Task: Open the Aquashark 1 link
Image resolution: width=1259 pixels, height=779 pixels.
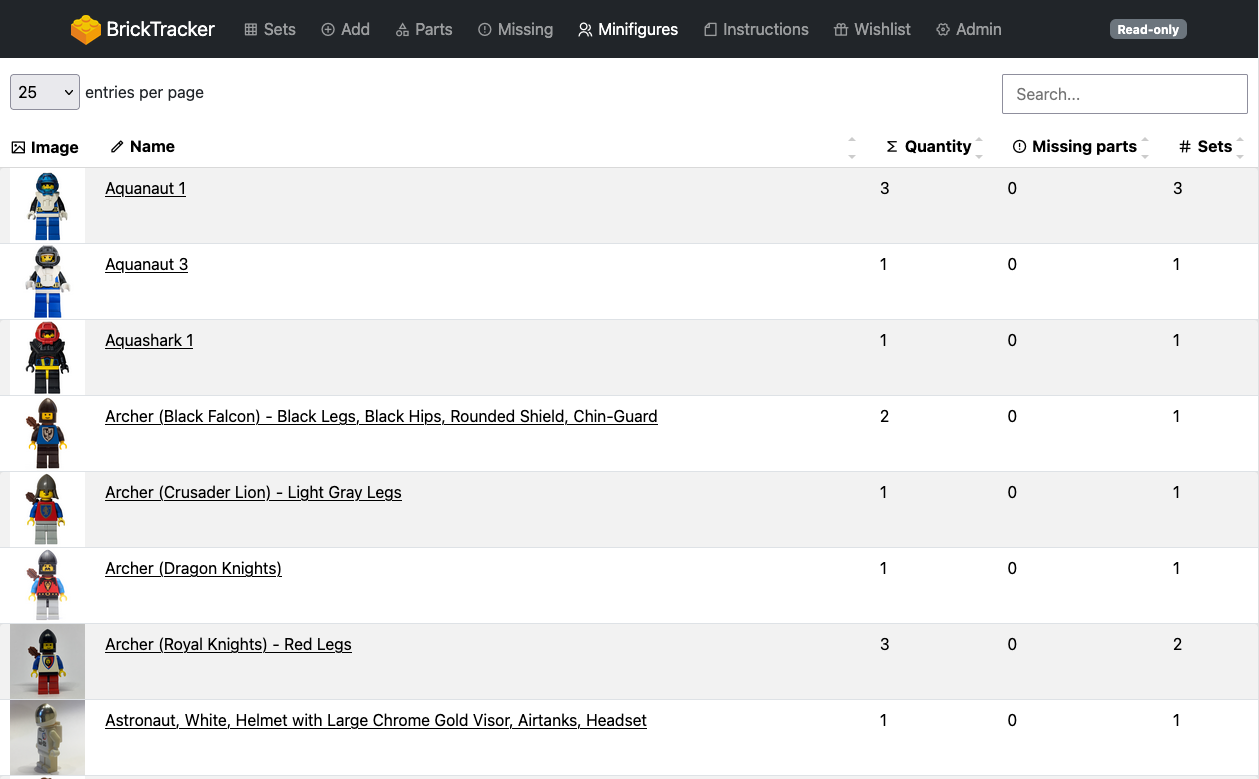Action: (149, 340)
